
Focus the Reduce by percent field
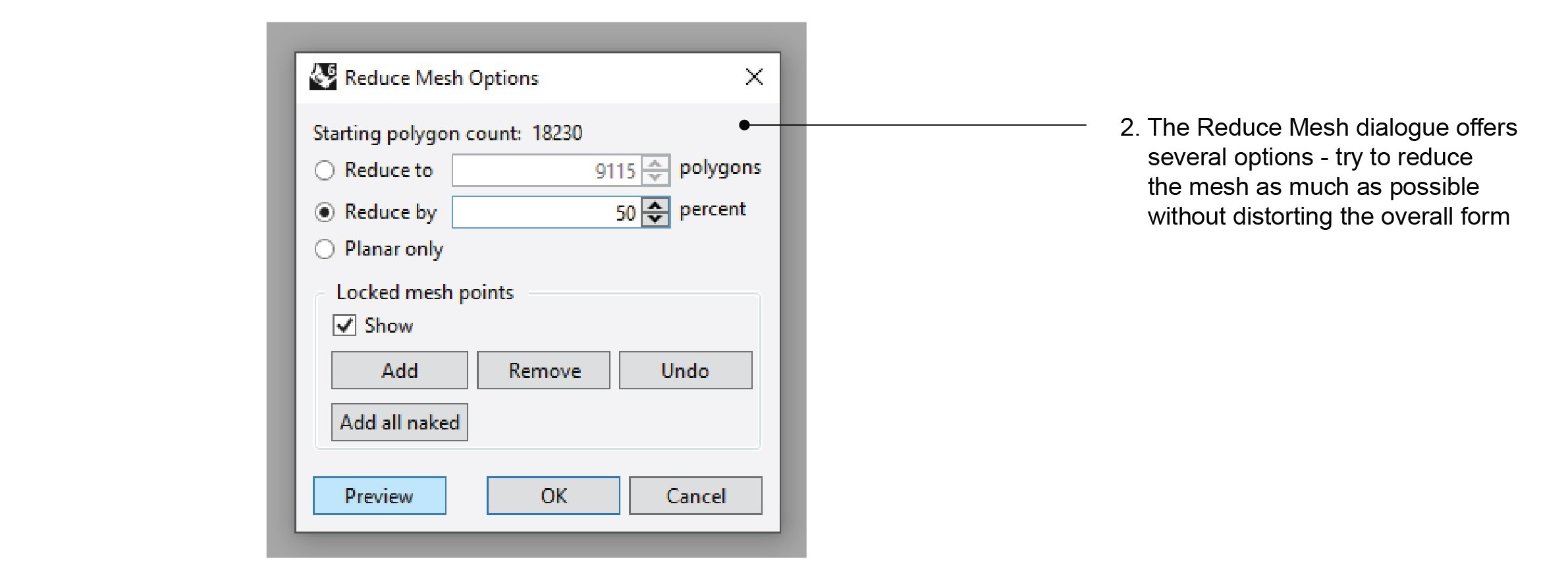click(545, 212)
